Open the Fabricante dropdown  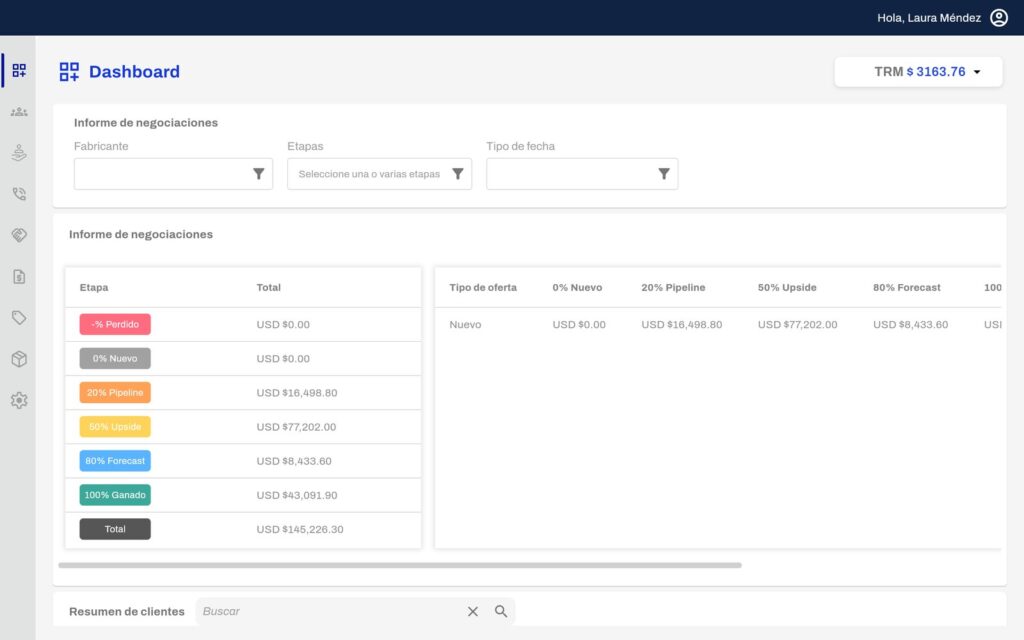(173, 174)
